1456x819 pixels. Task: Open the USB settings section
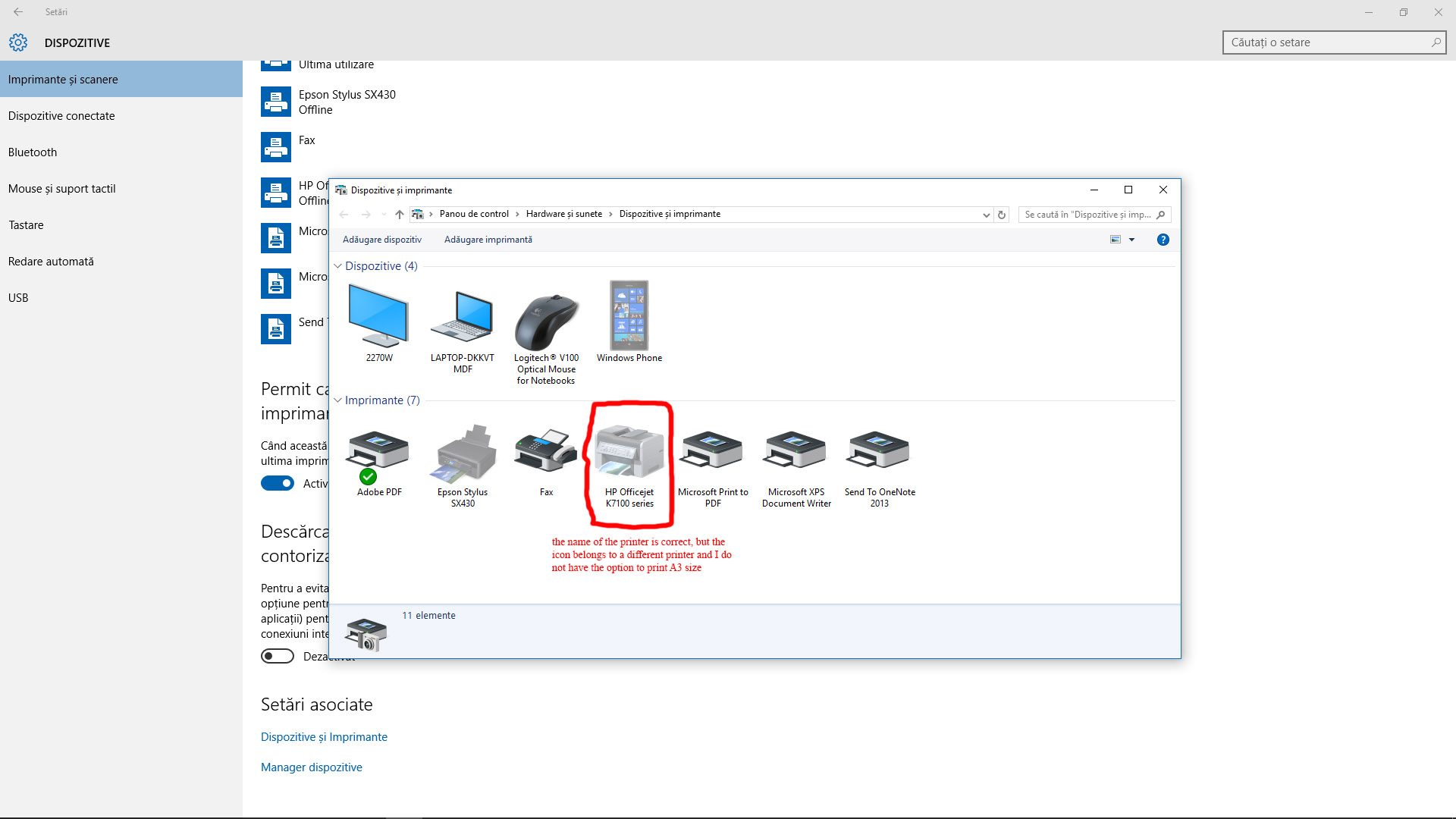point(121,297)
